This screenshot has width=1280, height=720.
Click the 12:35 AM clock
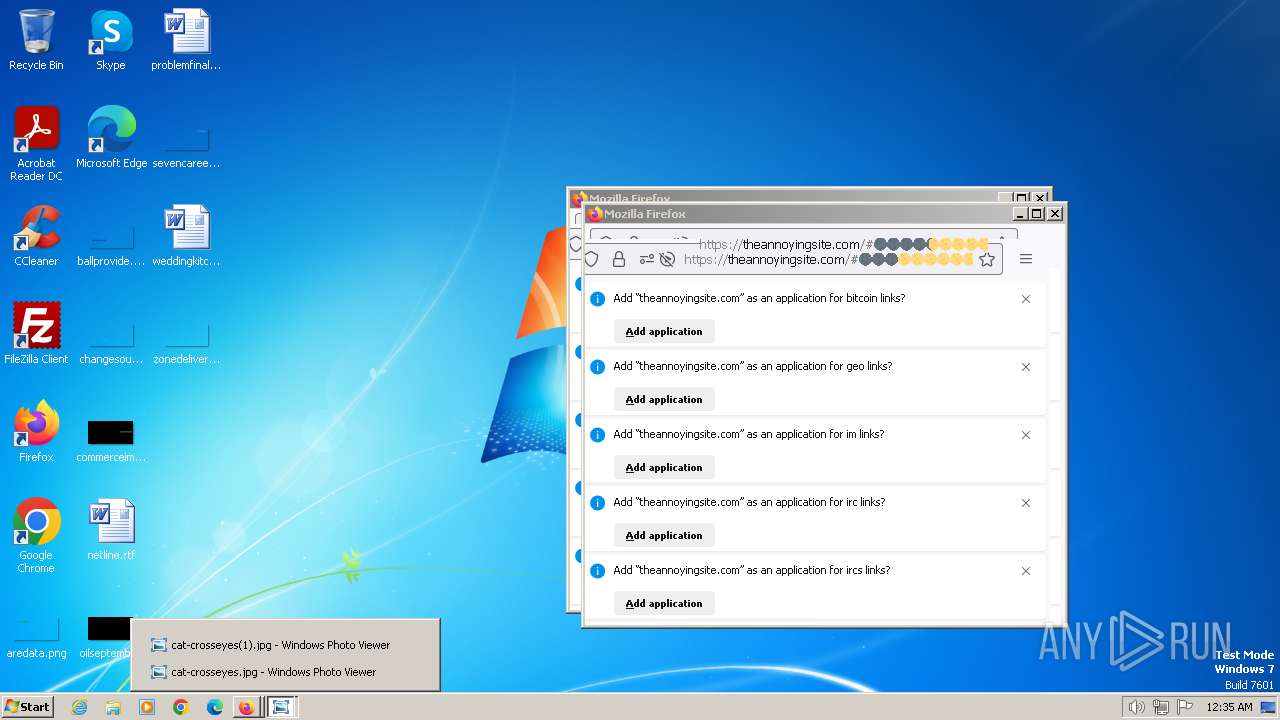[1229, 707]
